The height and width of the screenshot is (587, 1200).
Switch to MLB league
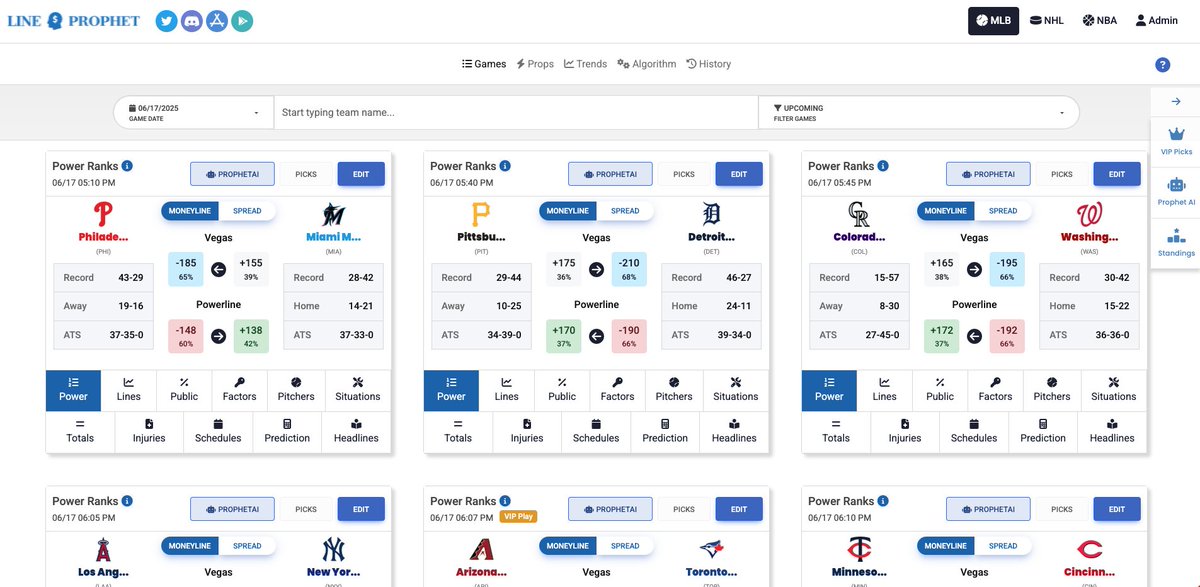coord(993,20)
